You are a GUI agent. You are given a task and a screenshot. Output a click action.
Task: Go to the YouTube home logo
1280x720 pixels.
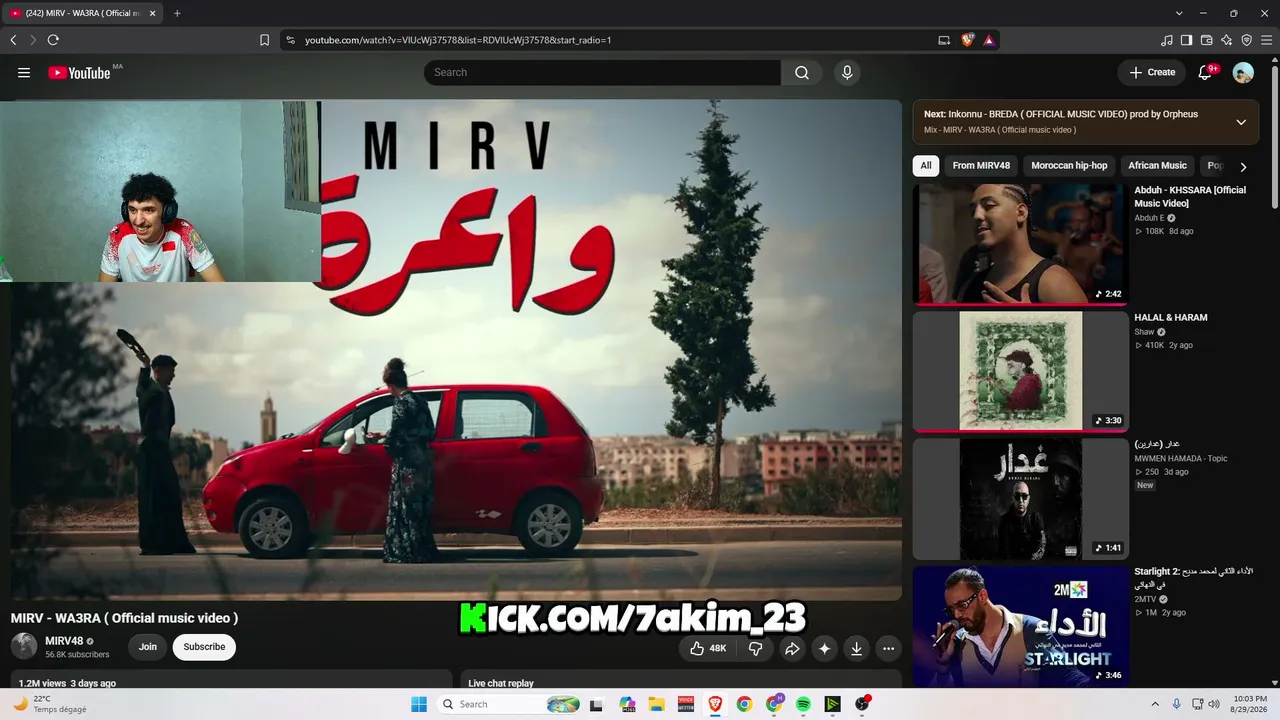click(79, 72)
